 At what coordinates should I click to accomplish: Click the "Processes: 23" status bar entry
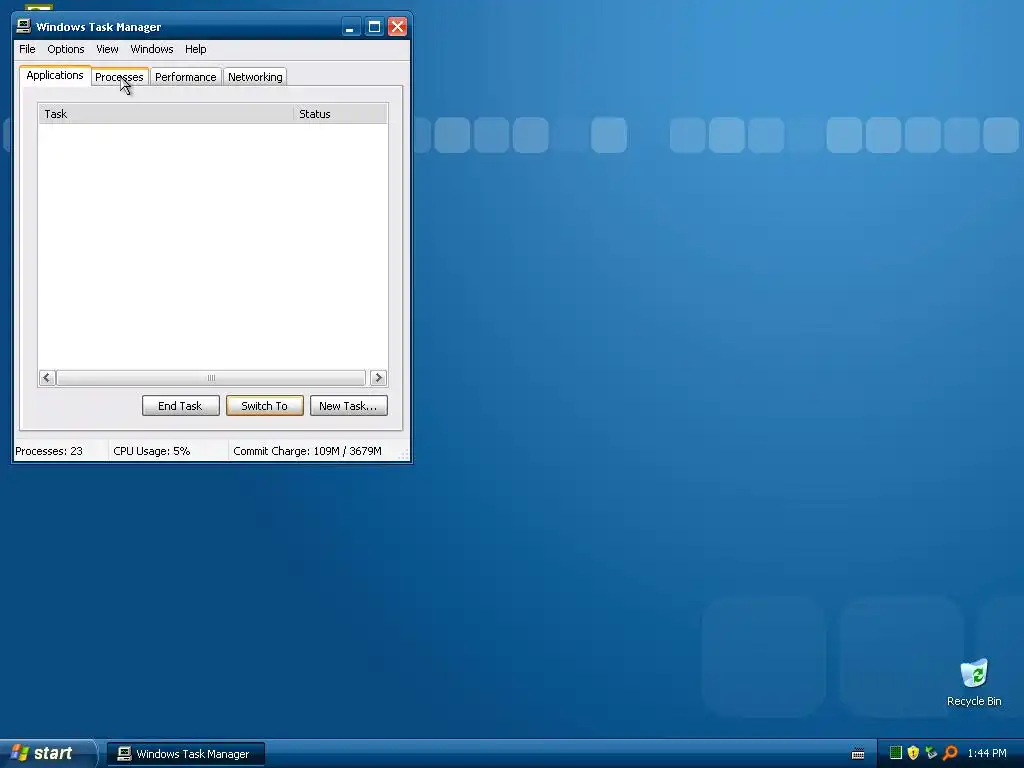(x=49, y=451)
